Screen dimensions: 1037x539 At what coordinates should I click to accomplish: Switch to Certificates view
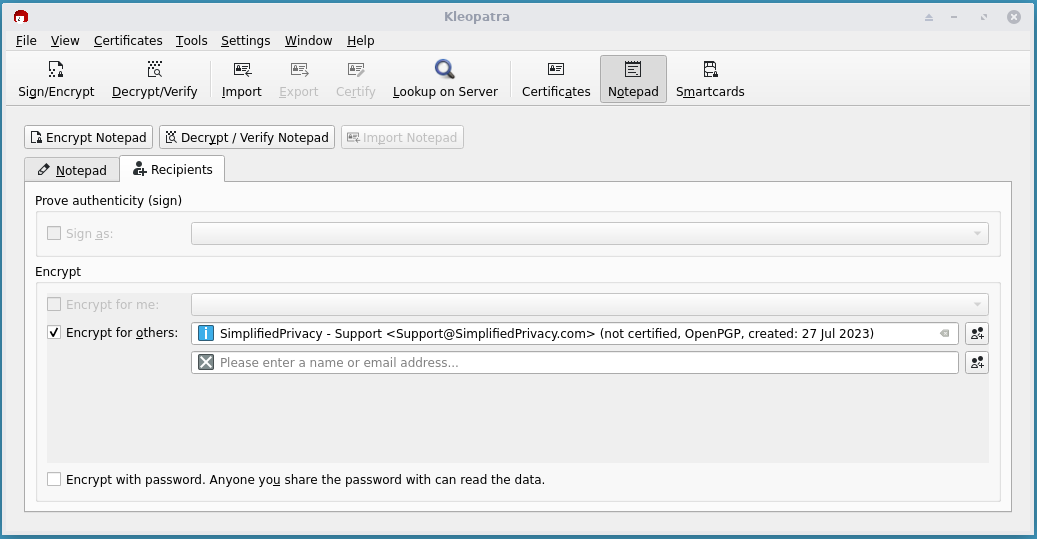click(x=556, y=79)
